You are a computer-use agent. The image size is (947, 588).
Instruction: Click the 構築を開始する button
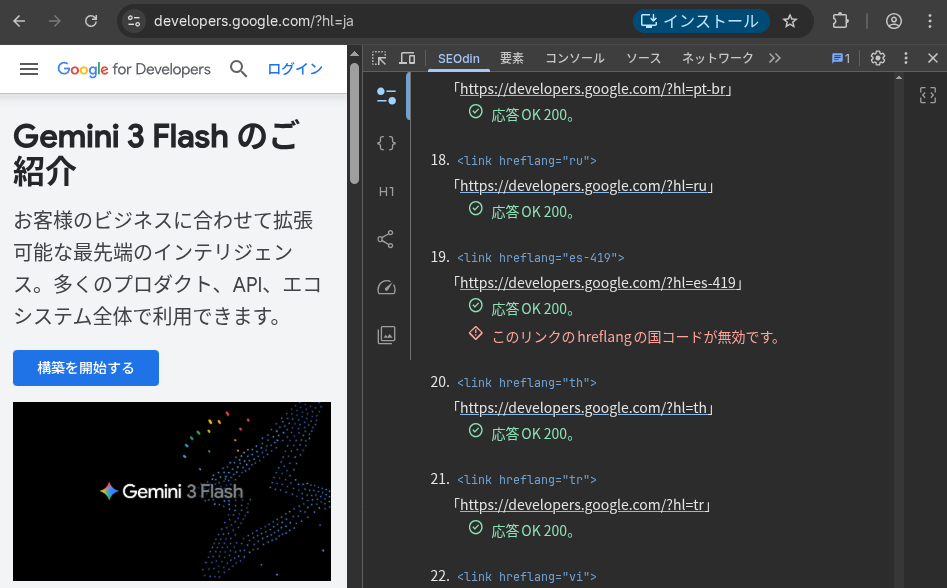coord(86,367)
